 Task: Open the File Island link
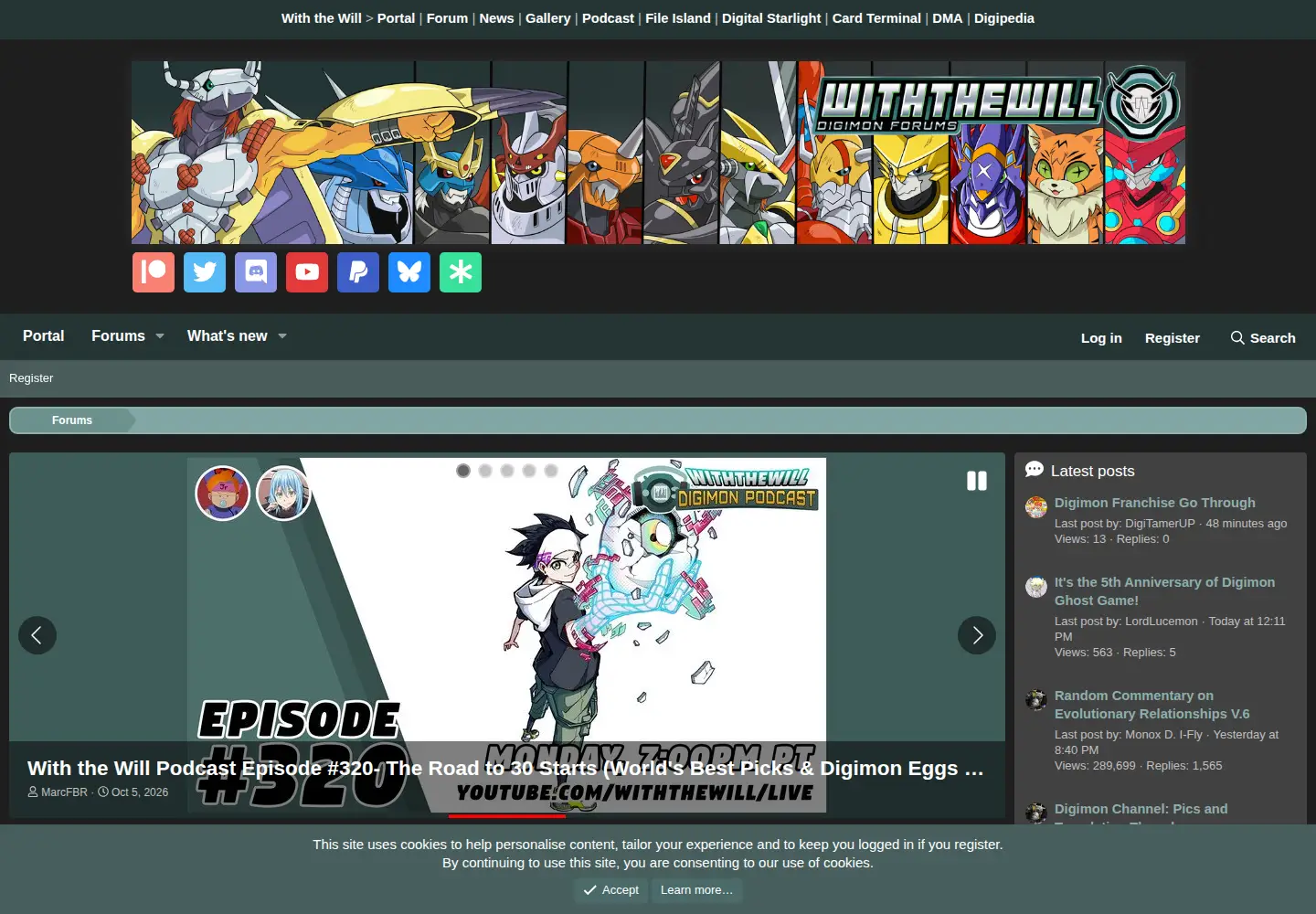point(678,18)
